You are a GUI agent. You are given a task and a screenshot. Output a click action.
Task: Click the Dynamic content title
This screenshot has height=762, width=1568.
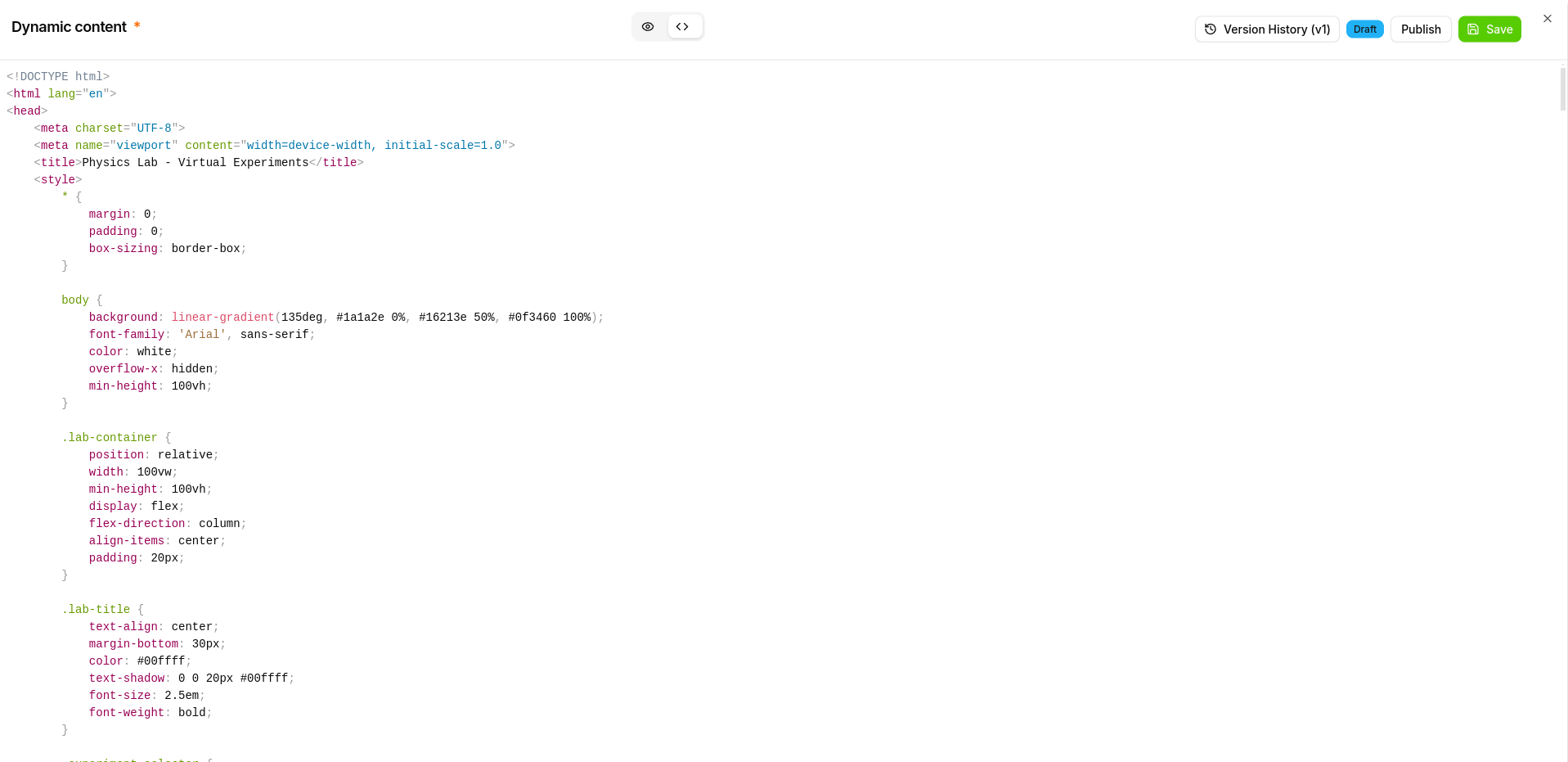70,26
